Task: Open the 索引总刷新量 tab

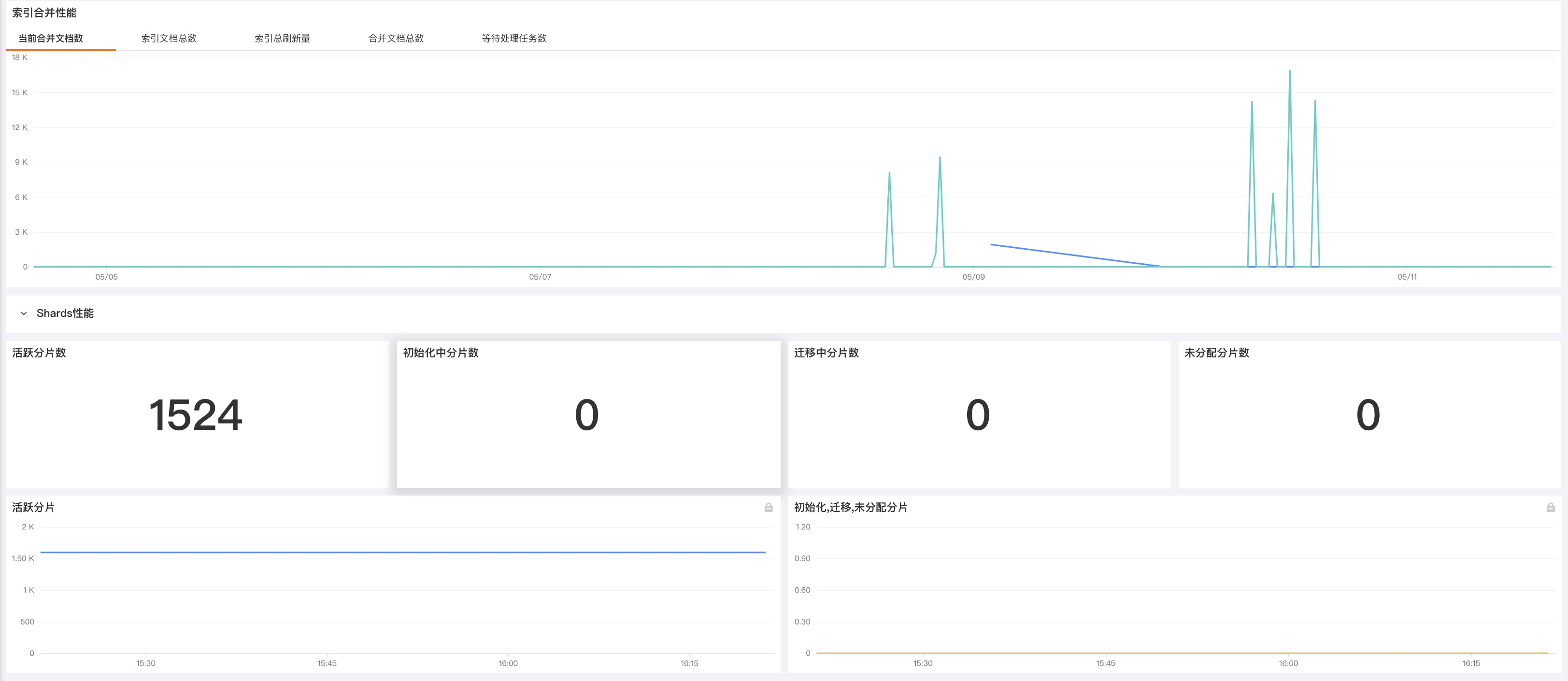Action: 282,38
